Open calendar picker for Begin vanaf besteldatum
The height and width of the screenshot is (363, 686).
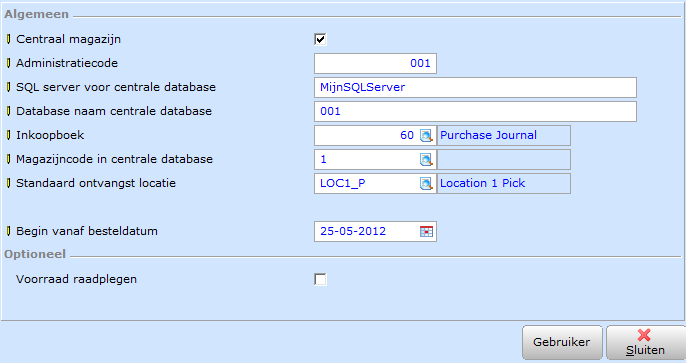[x=426, y=231]
